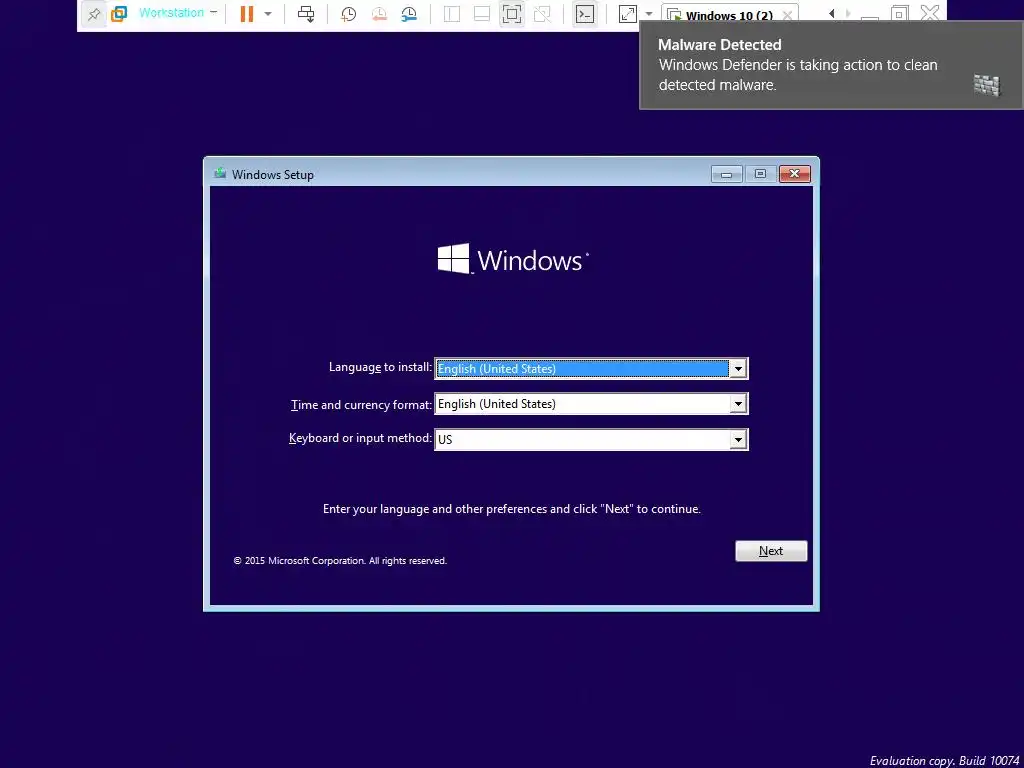Image resolution: width=1024 pixels, height=768 pixels.
Task: Open the console view icon
Action: [584, 14]
